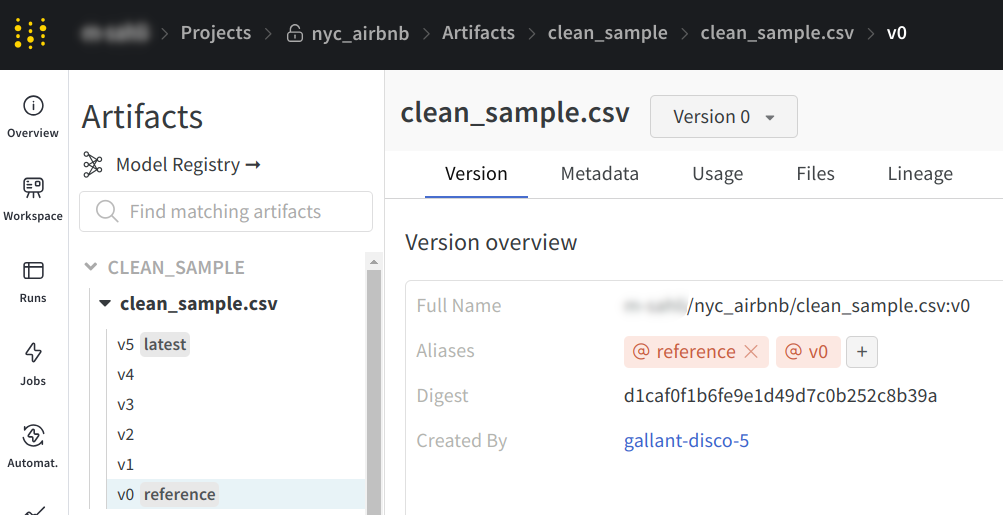Viewport: 1003px width, 515px height.
Task: Click the Weights & Biases logo
Action: (30, 33)
